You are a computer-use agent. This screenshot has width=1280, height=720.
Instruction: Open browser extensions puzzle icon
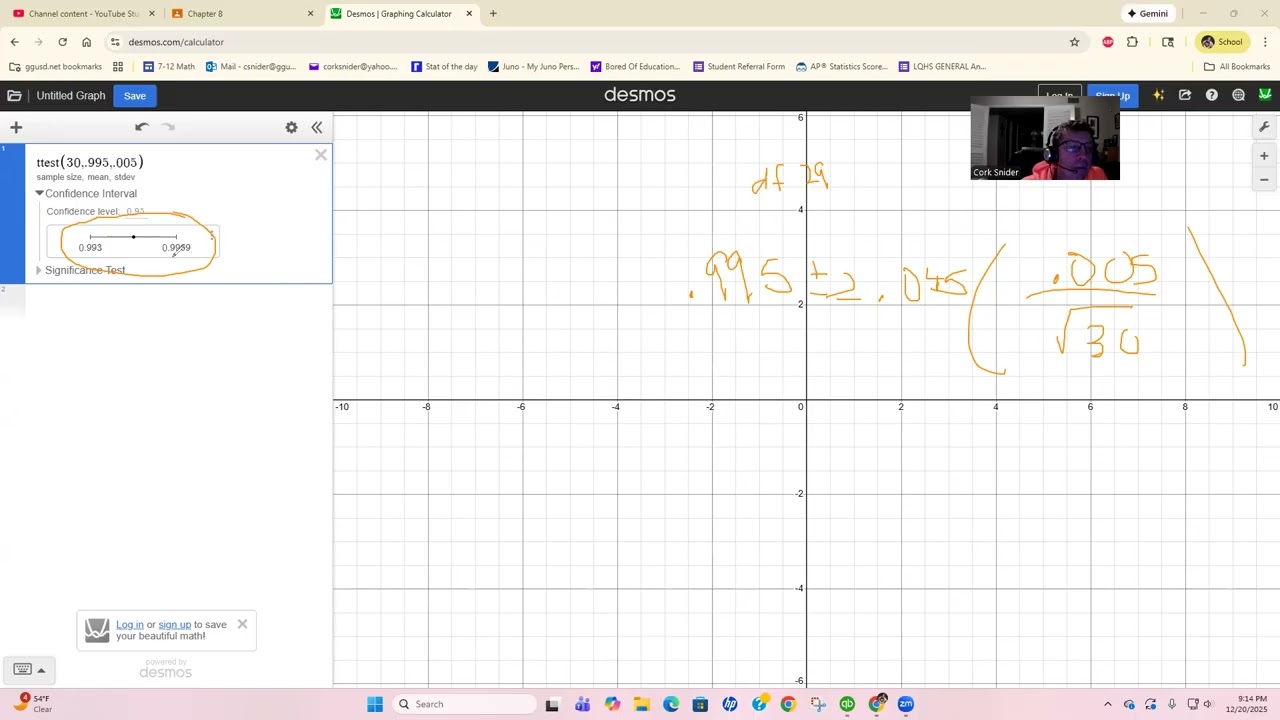click(1132, 42)
